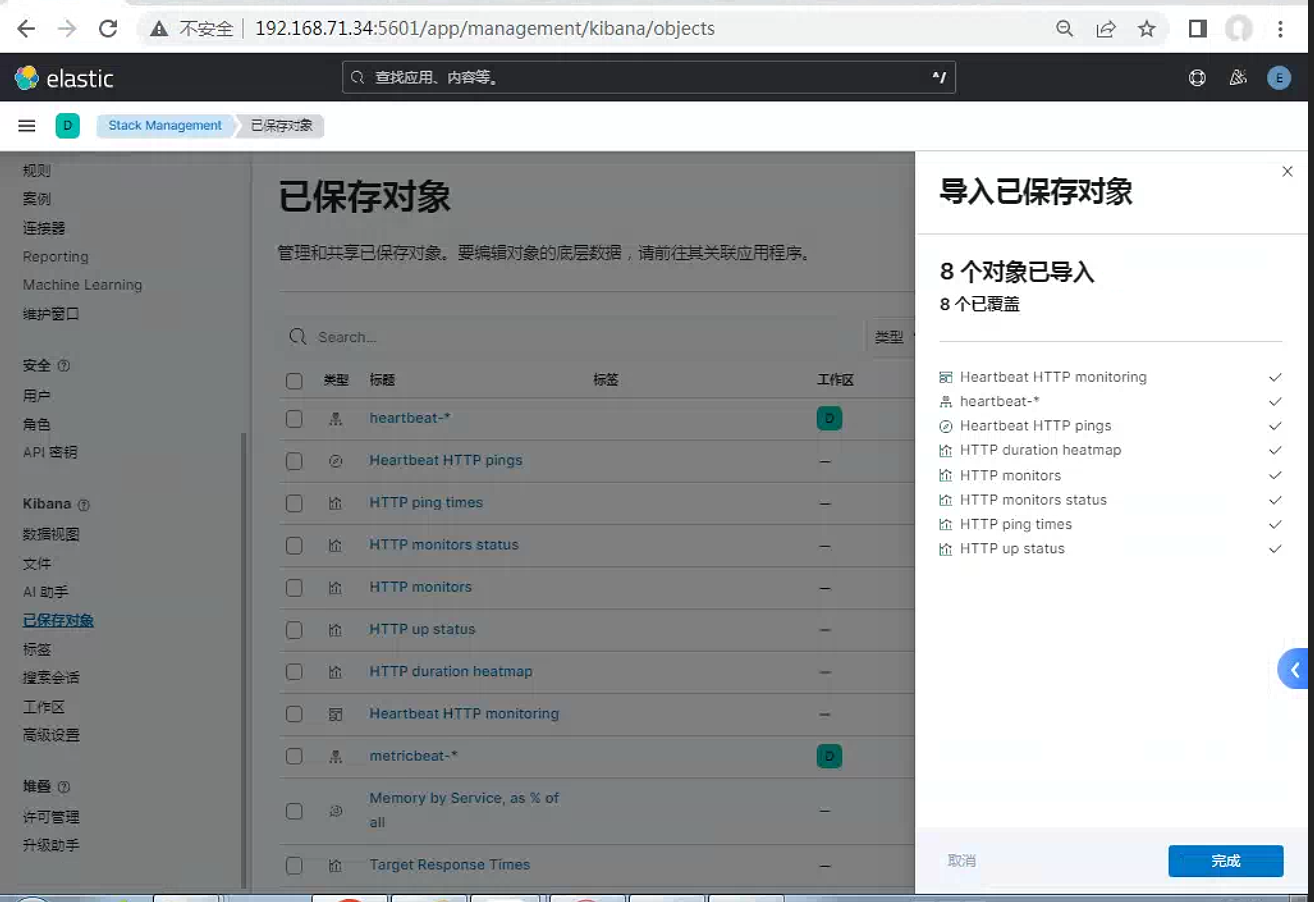Click the browser address bar URL
The image size is (1314, 902).
tap(485, 29)
